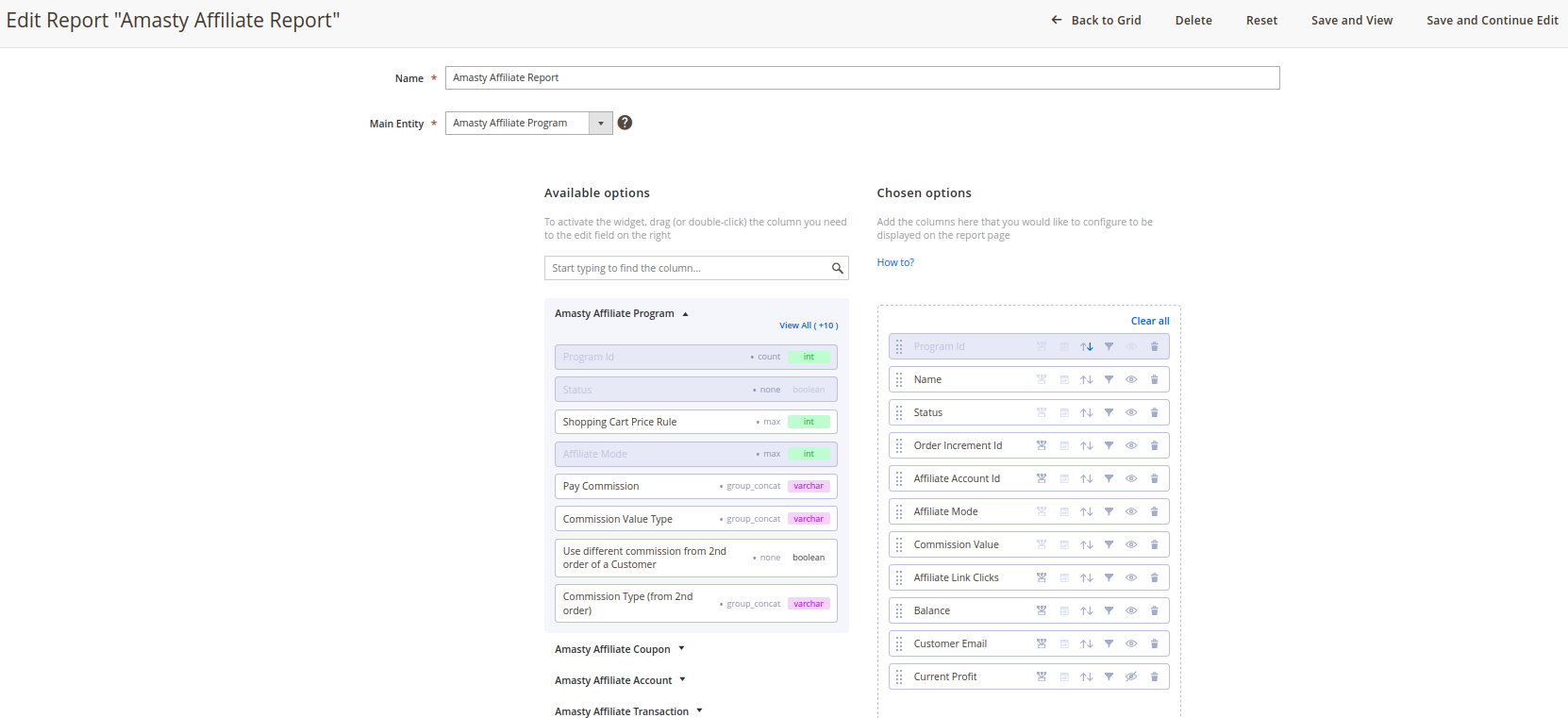Viewport: 1568px width, 718px height.
Task: Remove the Program Id column with trash icon
Action: pyautogui.click(x=1154, y=346)
